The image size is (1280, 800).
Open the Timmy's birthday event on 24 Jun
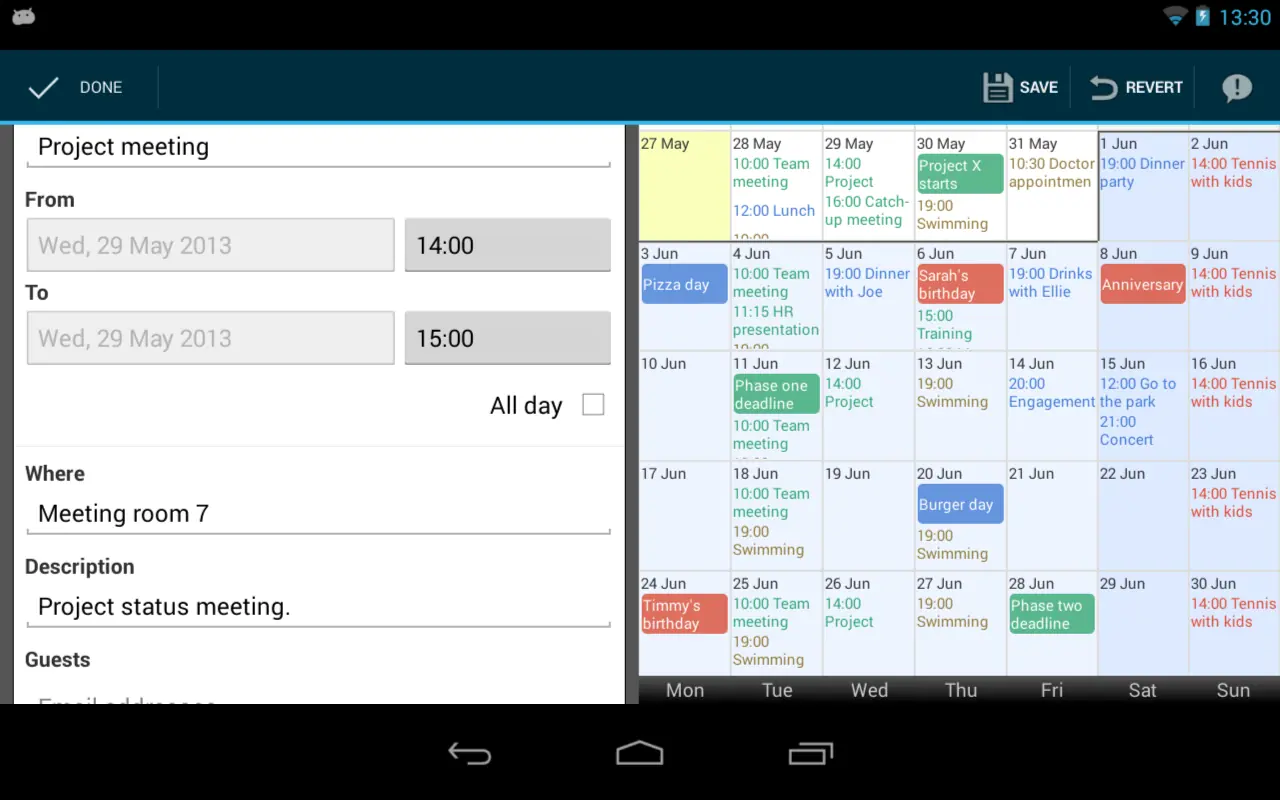(684, 614)
